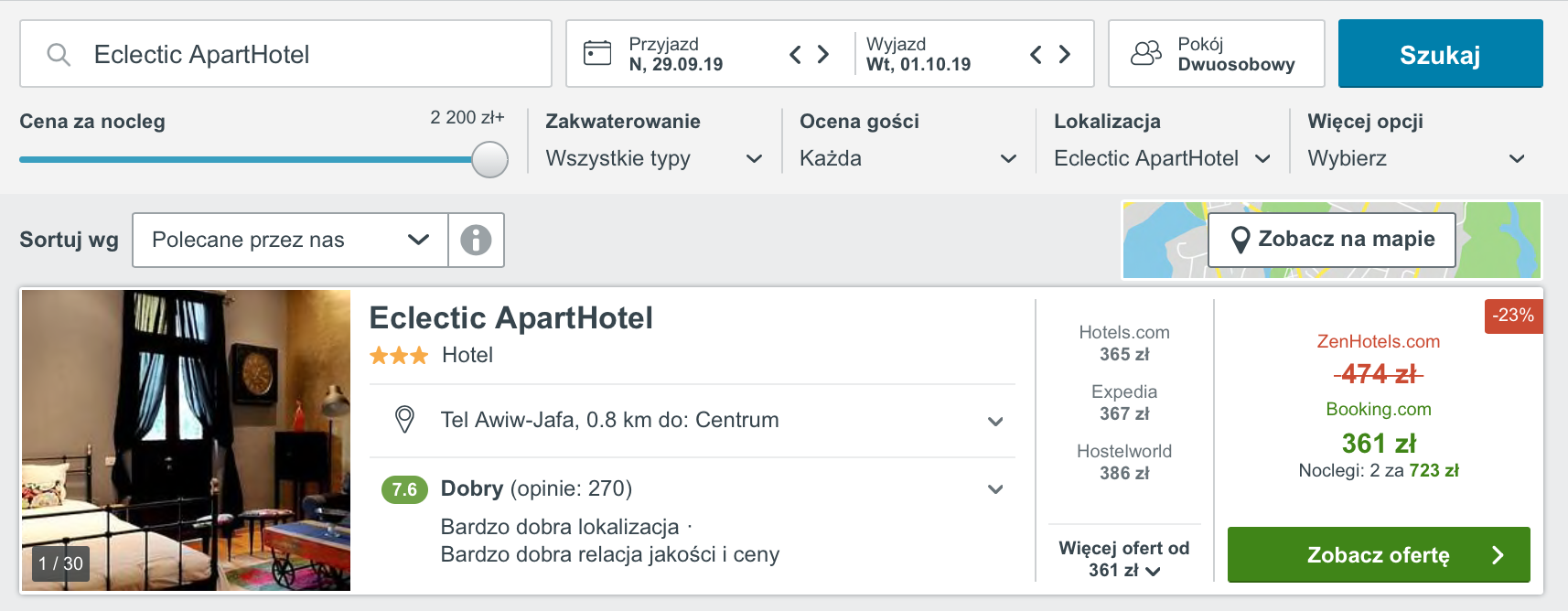Open the check-in calendar icon

point(597,53)
